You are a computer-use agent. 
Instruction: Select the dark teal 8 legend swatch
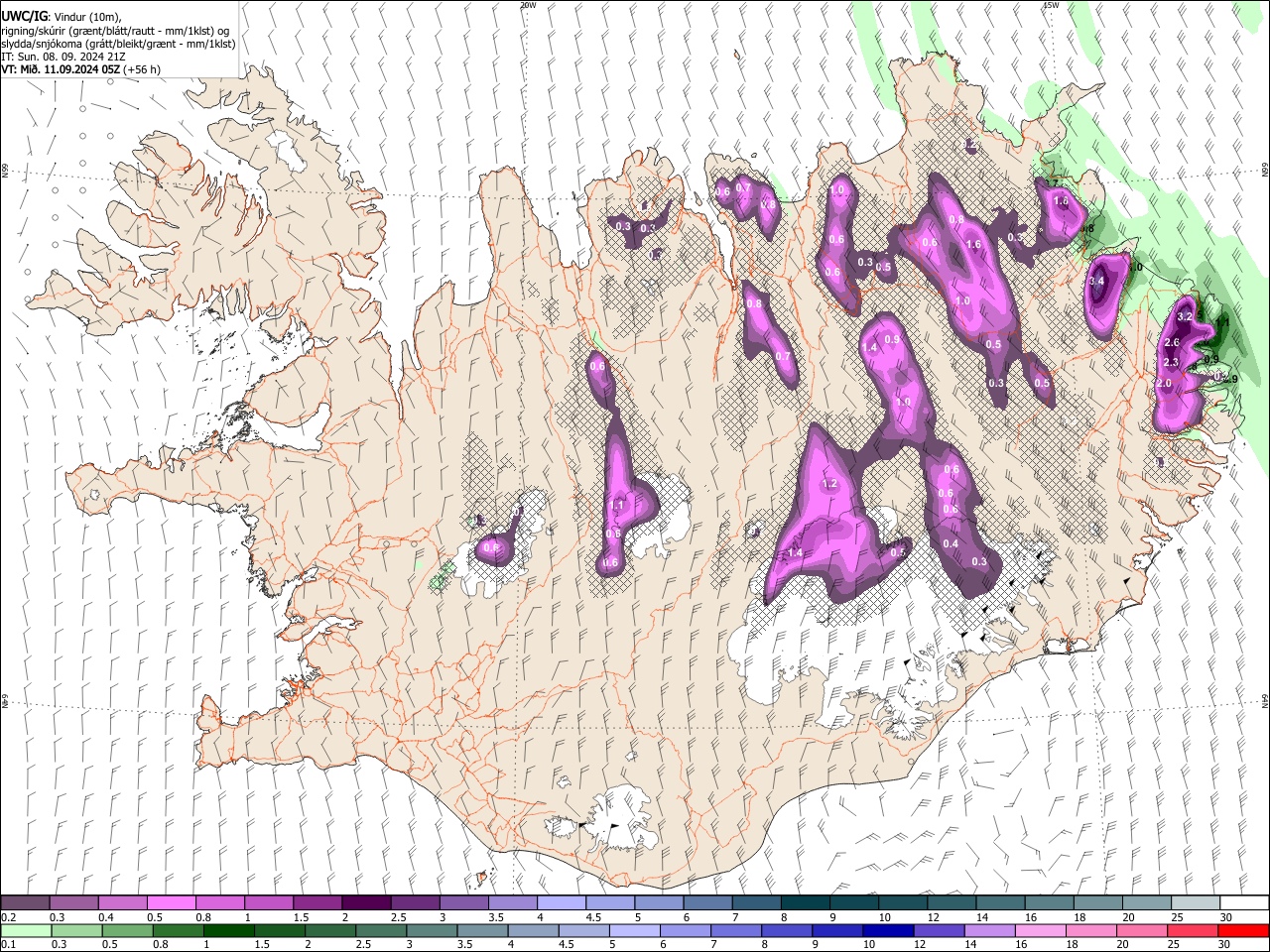point(805,903)
